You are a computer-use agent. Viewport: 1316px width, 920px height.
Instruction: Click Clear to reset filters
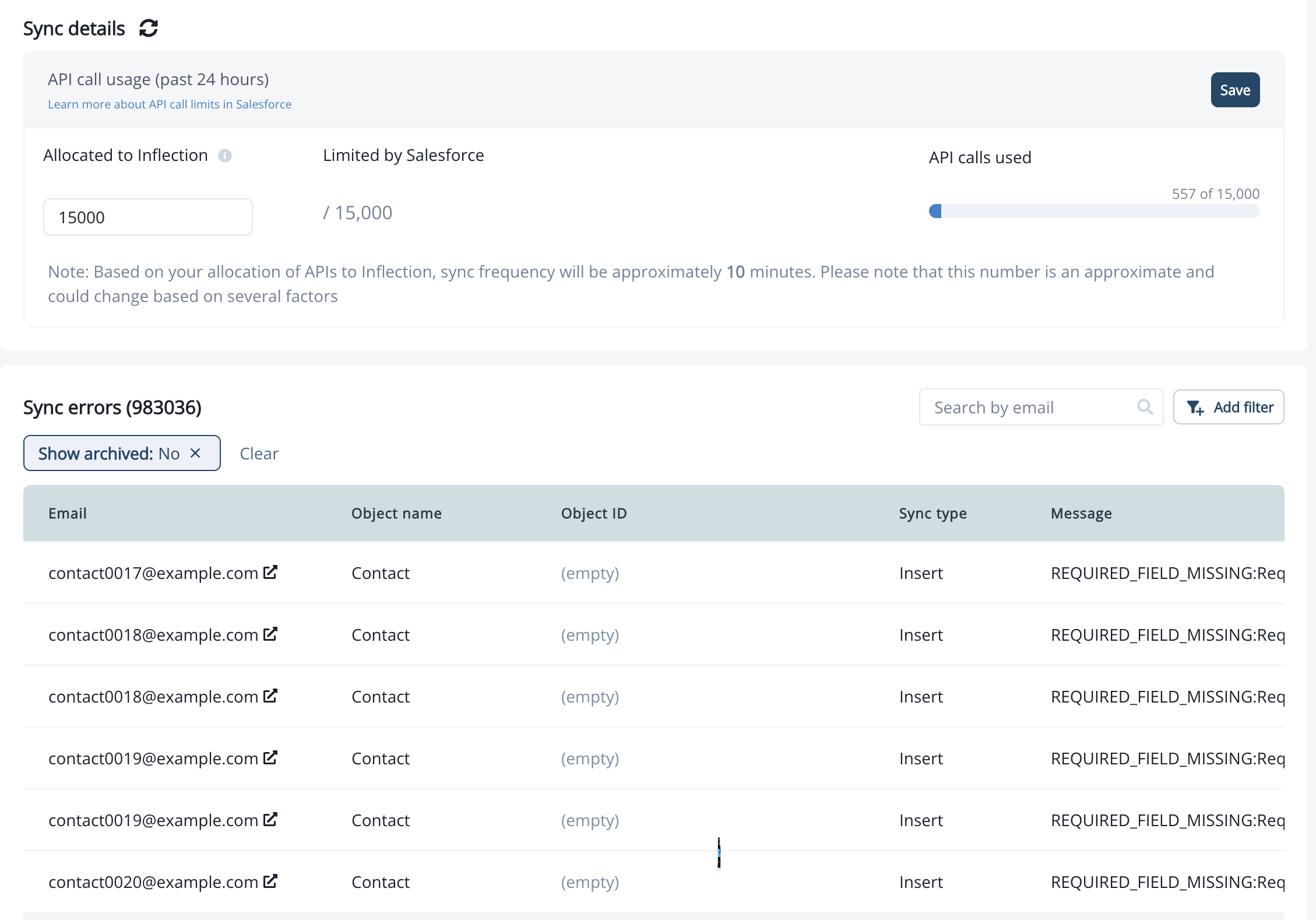click(x=259, y=454)
